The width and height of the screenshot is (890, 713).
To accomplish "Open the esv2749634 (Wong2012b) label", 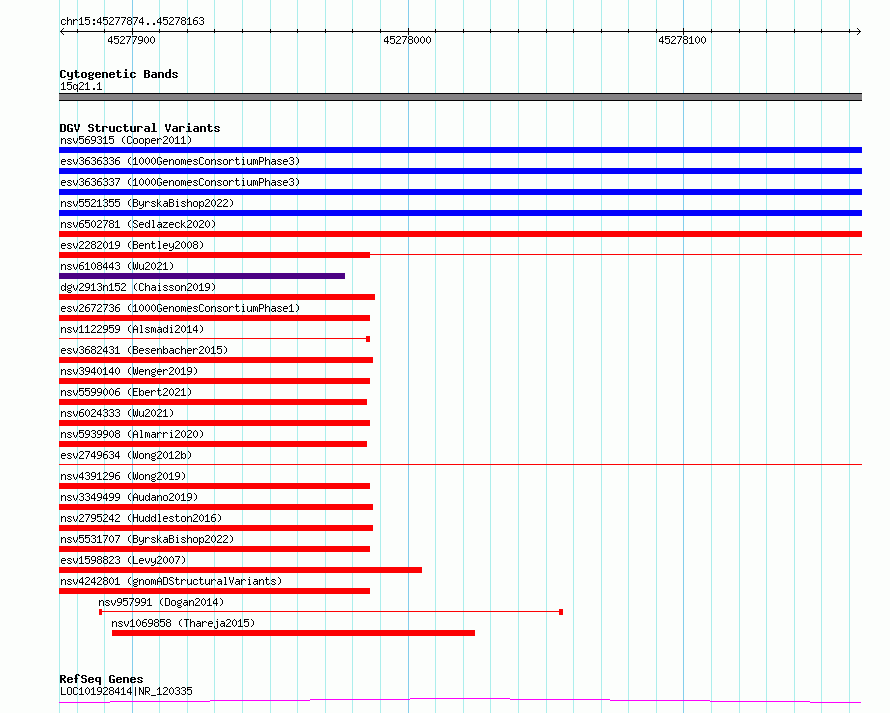I will click(x=126, y=455).
